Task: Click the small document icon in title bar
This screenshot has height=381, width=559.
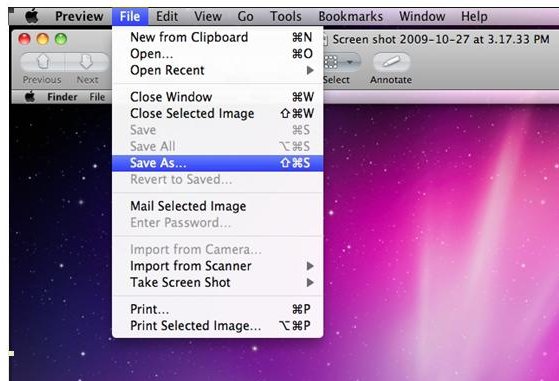Action: [325, 39]
